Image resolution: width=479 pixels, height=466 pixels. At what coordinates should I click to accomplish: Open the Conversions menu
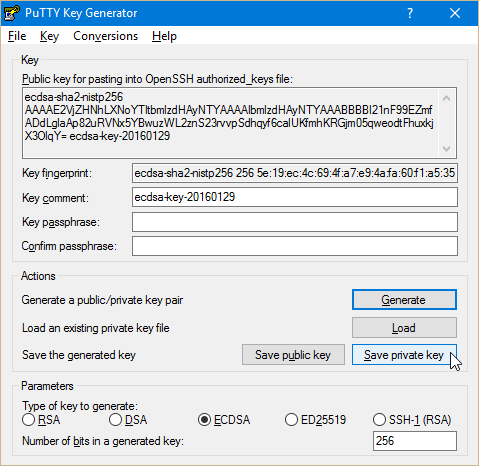[105, 36]
